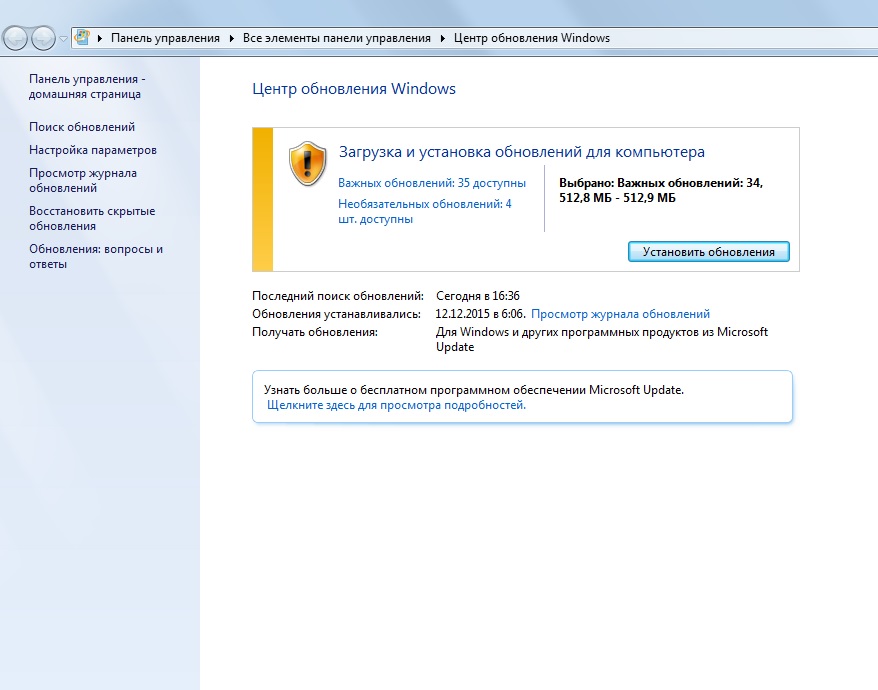Click Выбрано: Важных обновлений: 34 text

pos(661,183)
